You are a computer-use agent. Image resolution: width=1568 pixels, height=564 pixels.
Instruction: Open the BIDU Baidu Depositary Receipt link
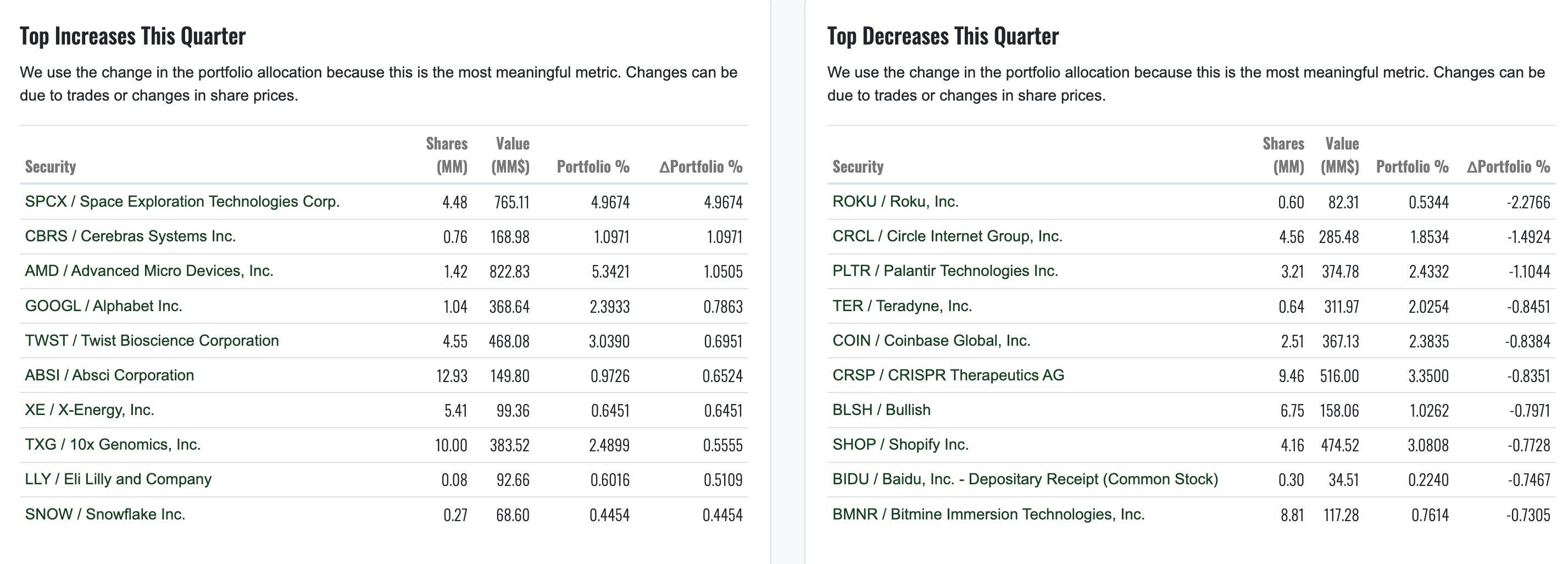1025,479
